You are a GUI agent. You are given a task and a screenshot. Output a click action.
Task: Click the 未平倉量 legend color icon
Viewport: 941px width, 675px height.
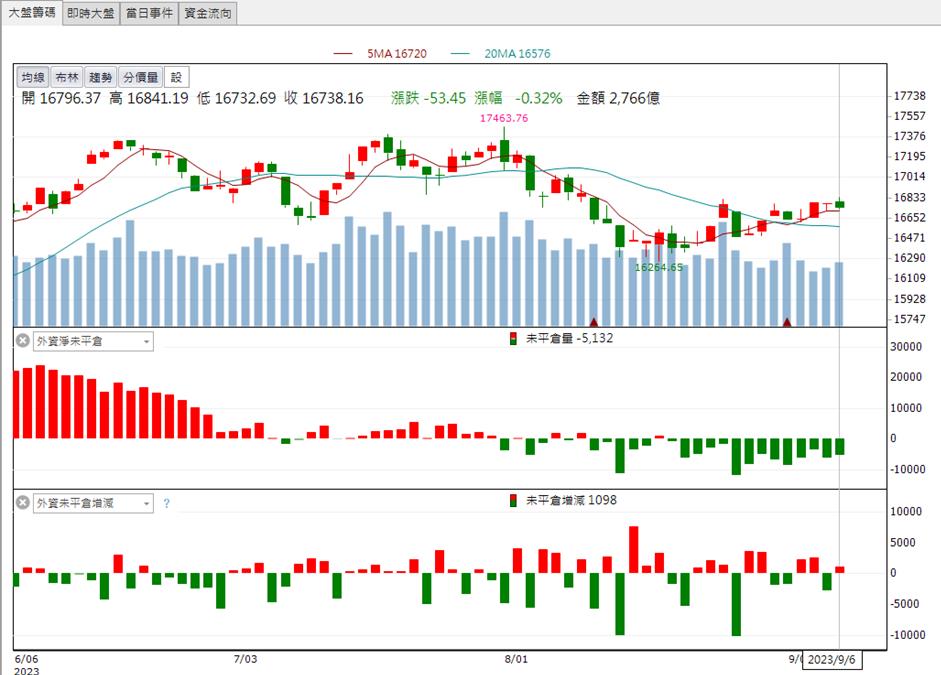point(513,338)
